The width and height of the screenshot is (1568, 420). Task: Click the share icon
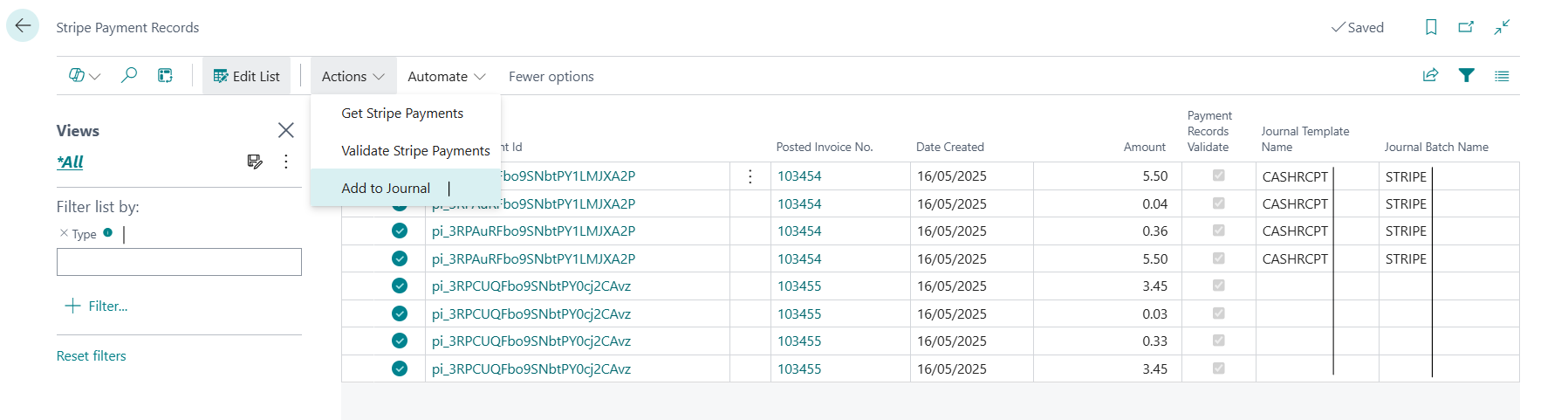[1430, 76]
